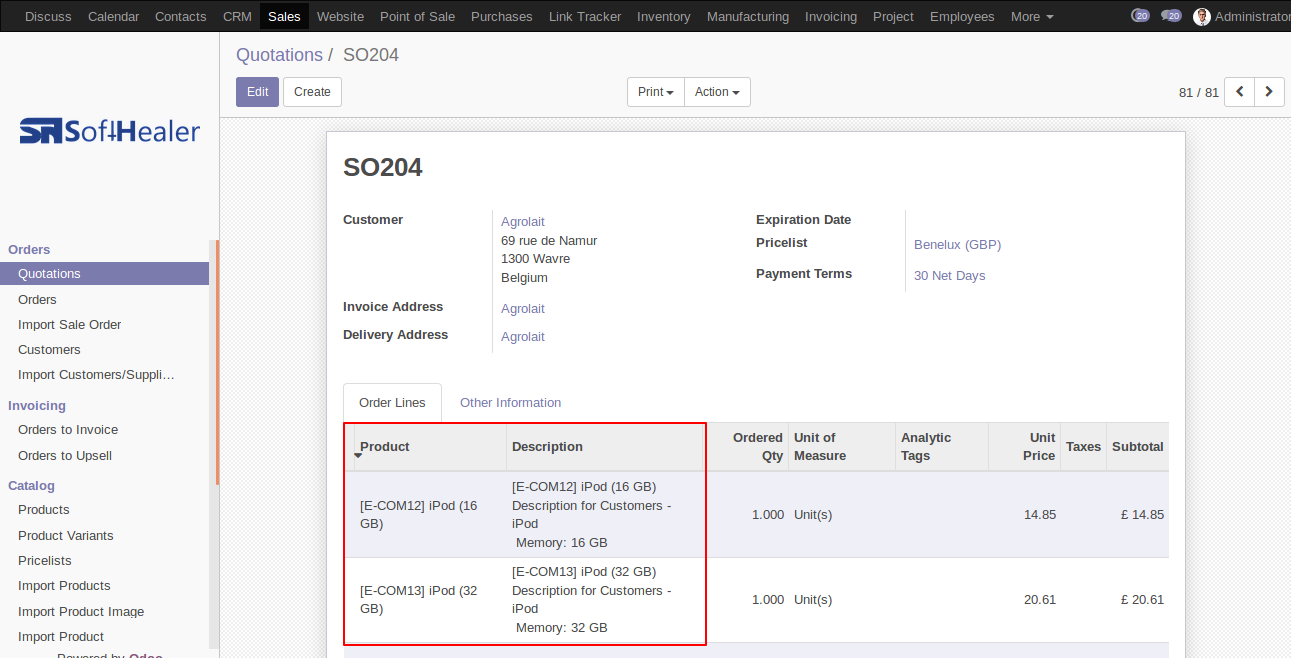
Task: Switch to the Order Lines tab
Action: tap(392, 403)
